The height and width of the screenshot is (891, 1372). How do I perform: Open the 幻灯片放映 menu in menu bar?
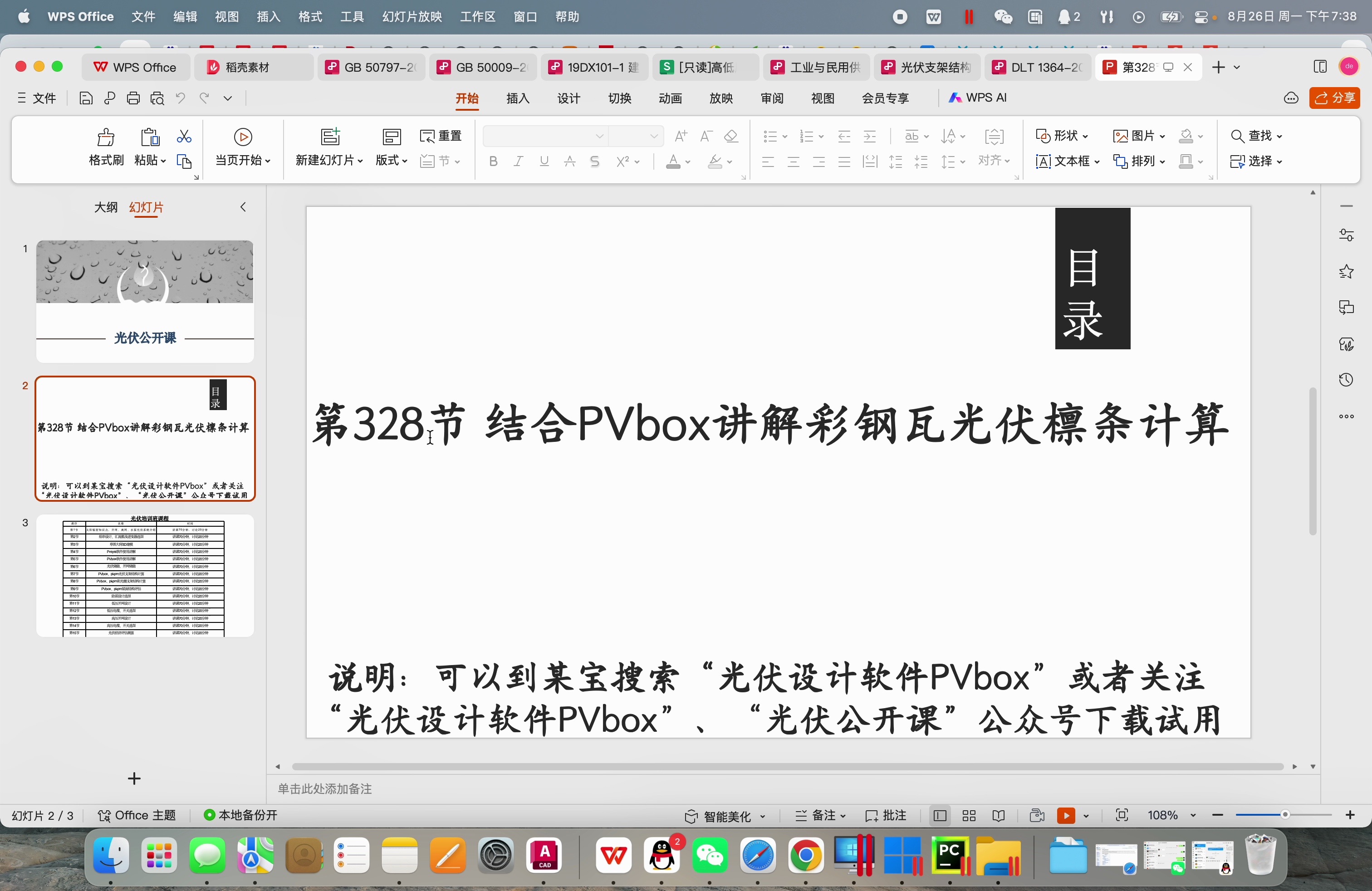[412, 17]
